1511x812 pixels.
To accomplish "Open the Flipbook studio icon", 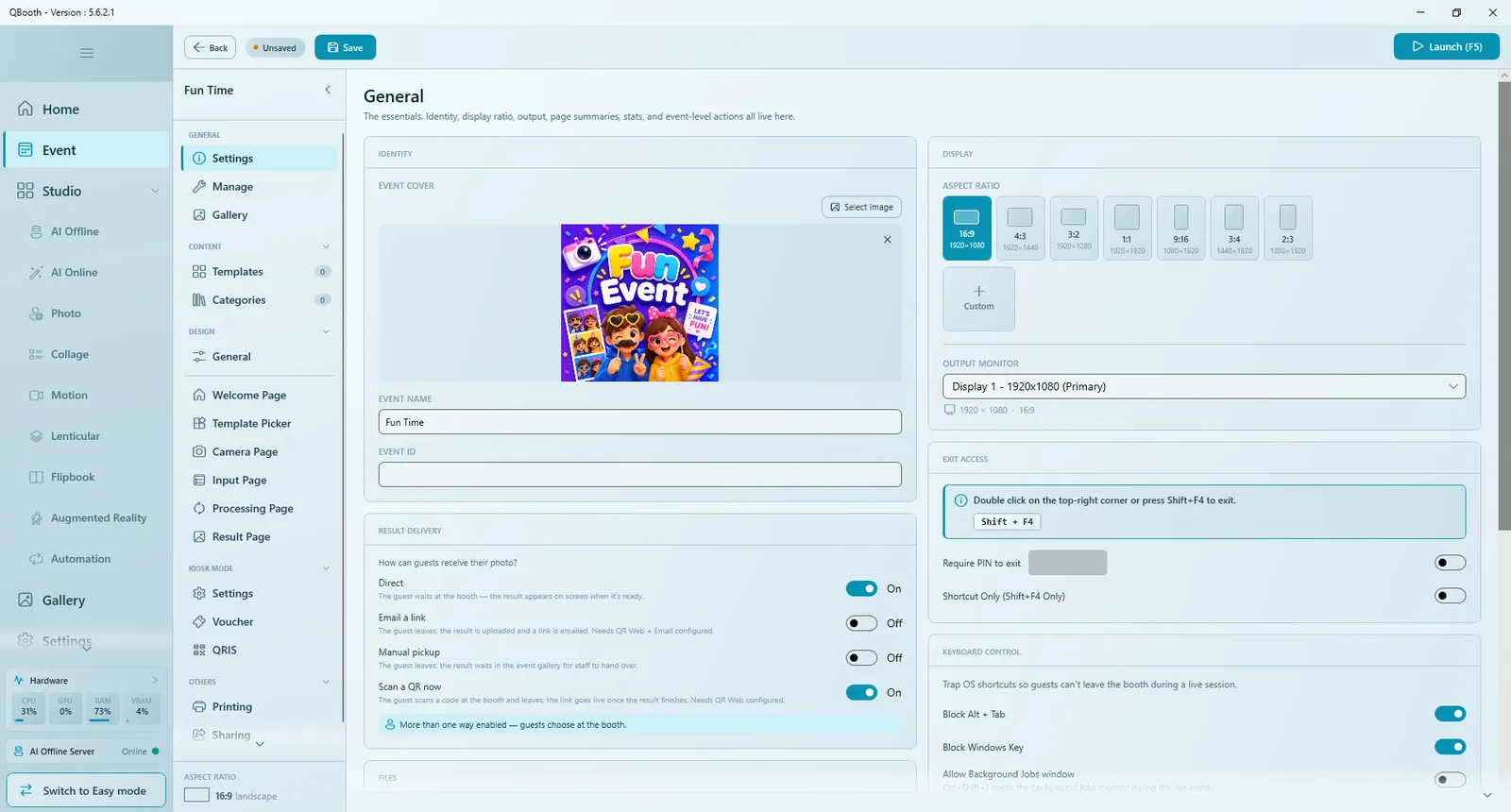I will 36,478.
